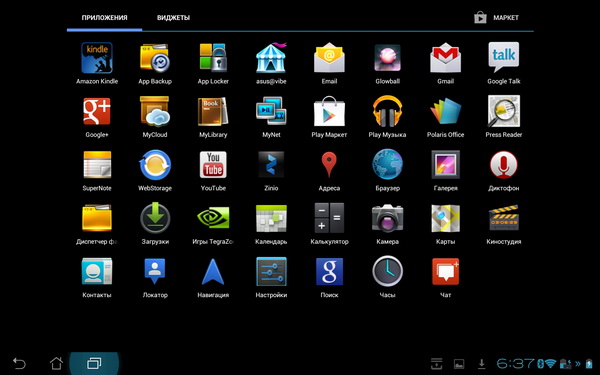This screenshot has height=375, width=600.
Task: Open the Маркет shop link
Action: 496,18
